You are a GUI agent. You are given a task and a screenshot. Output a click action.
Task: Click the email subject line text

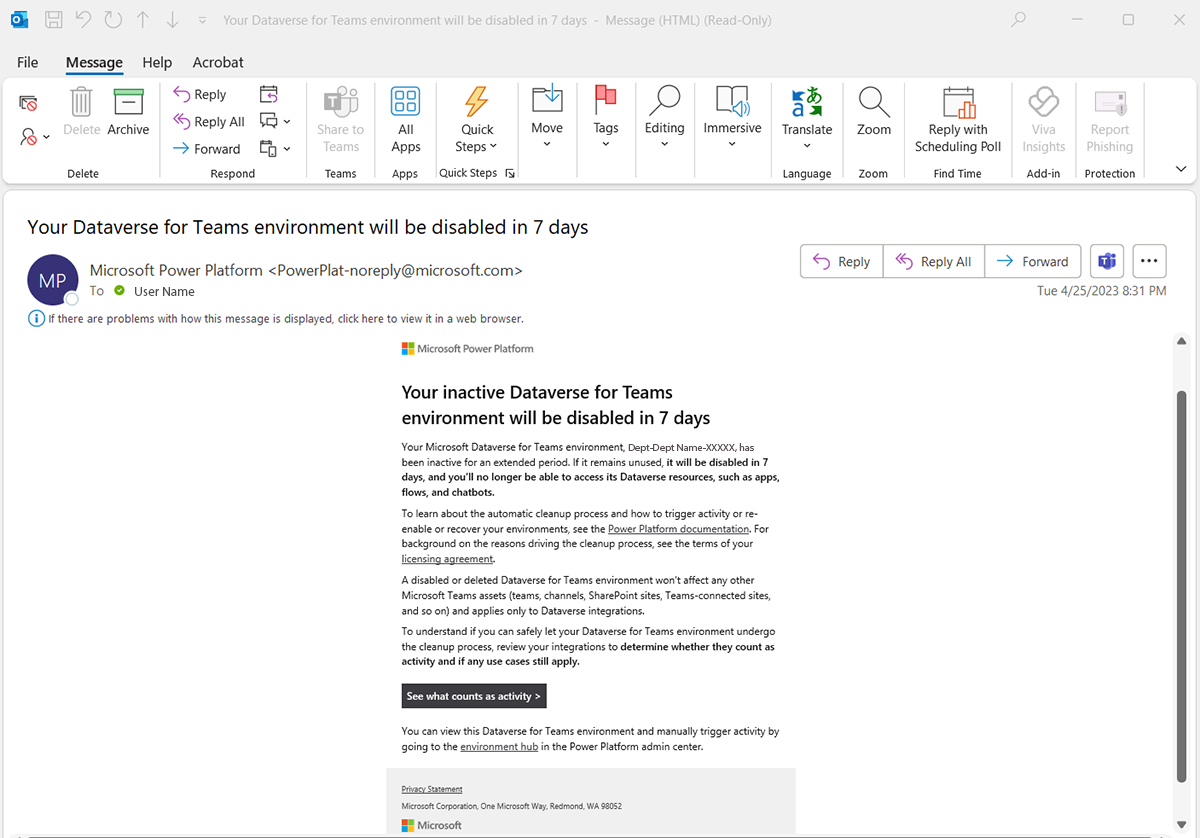[x=308, y=227]
